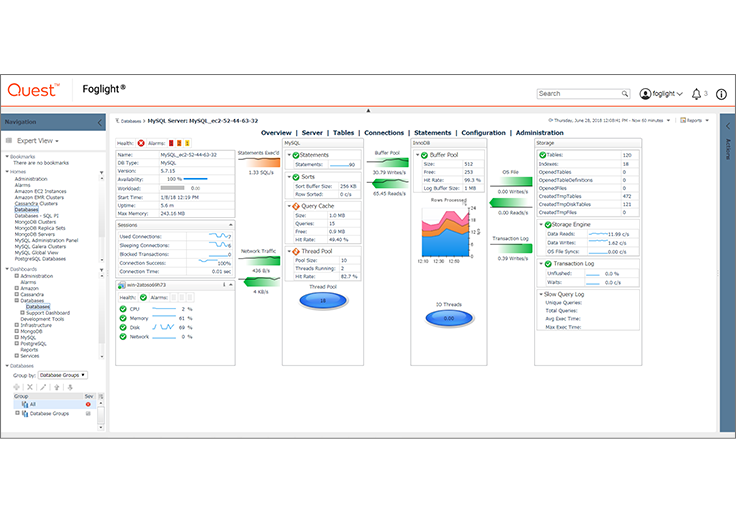The width and height of the screenshot is (736, 513).
Task: Open the Configuration tab
Action: click(483, 133)
